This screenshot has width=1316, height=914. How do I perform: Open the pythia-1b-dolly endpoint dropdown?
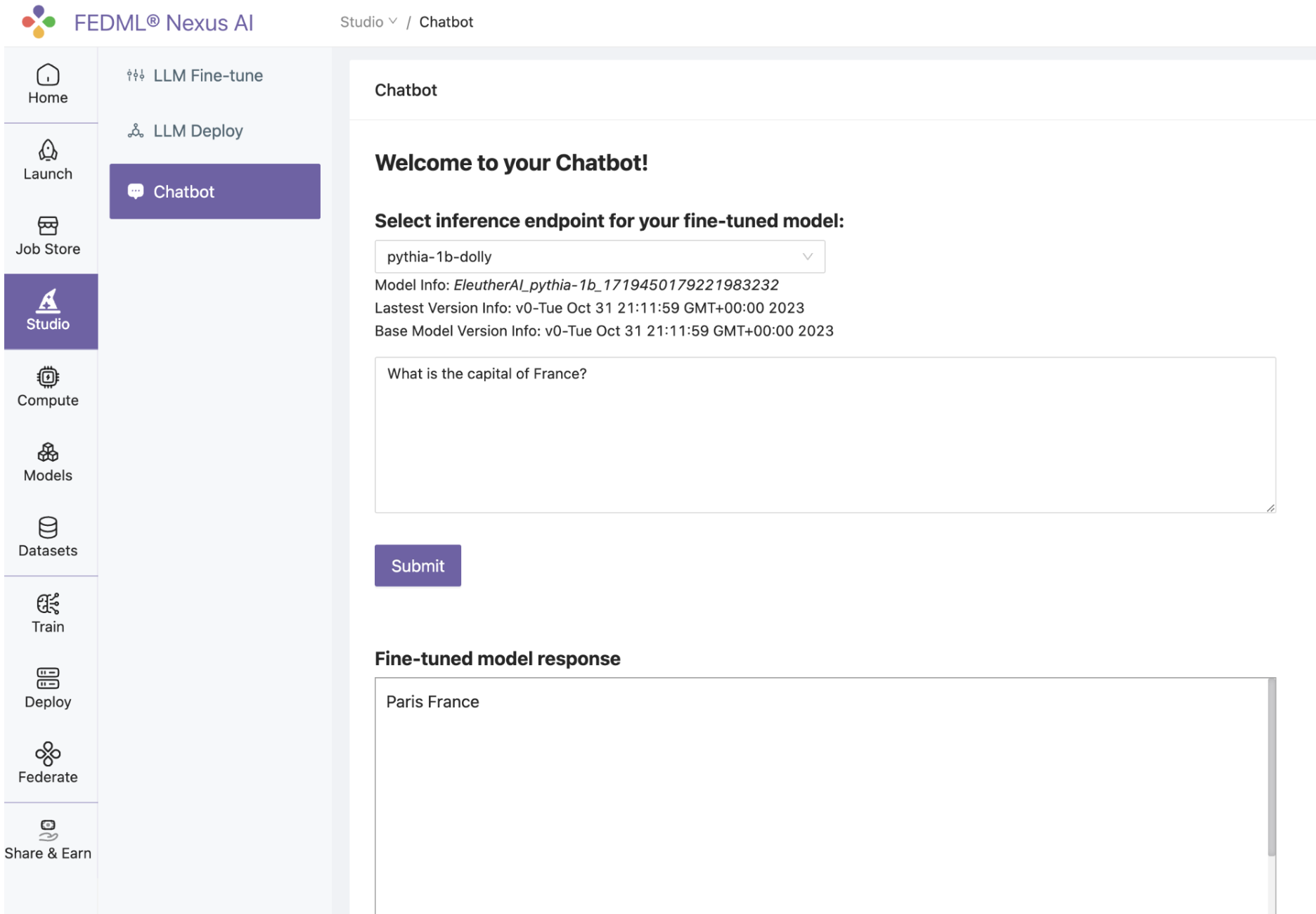[x=600, y=257]
